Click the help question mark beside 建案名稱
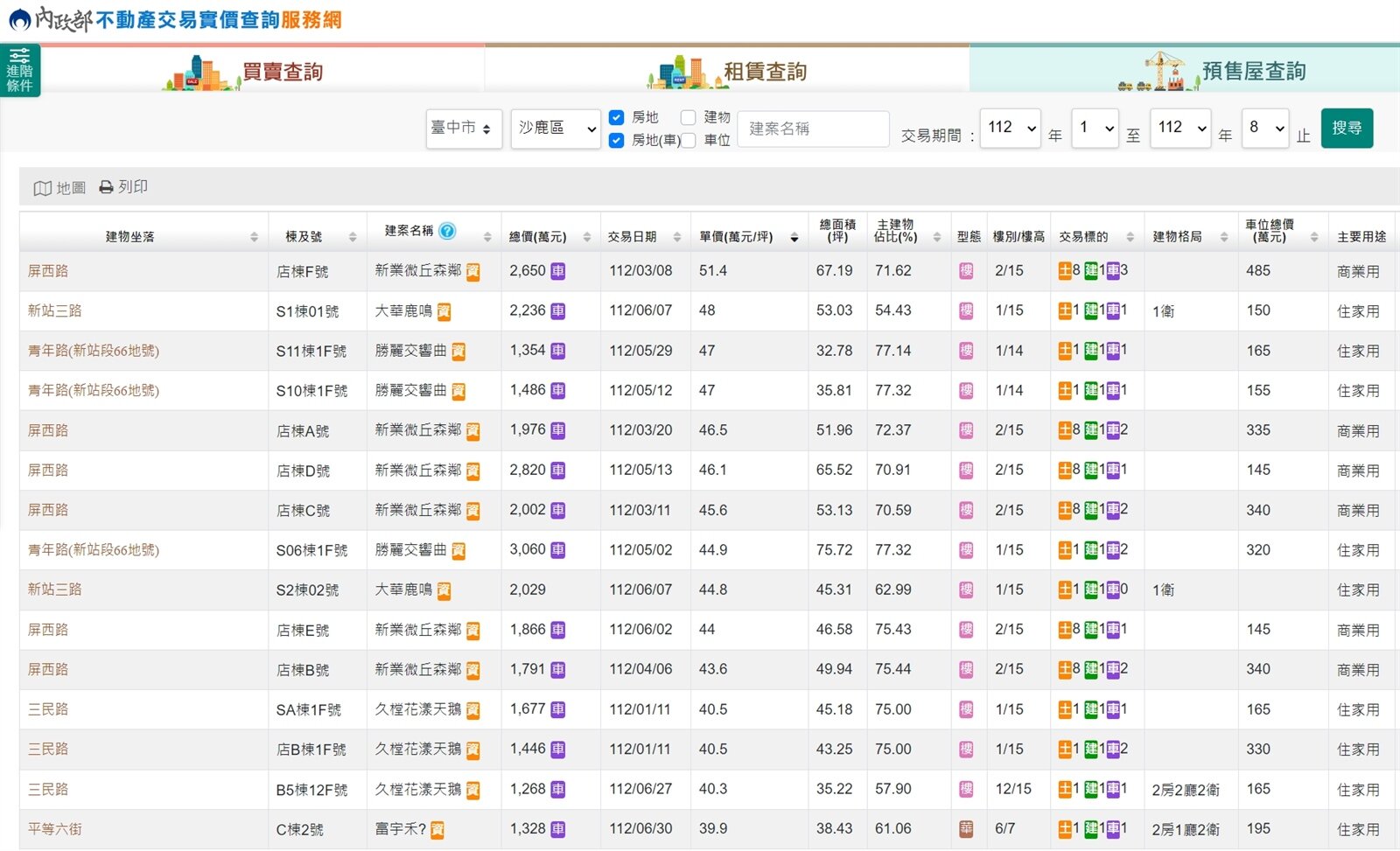Viewport: 1400px width, 851px height. 447,232
